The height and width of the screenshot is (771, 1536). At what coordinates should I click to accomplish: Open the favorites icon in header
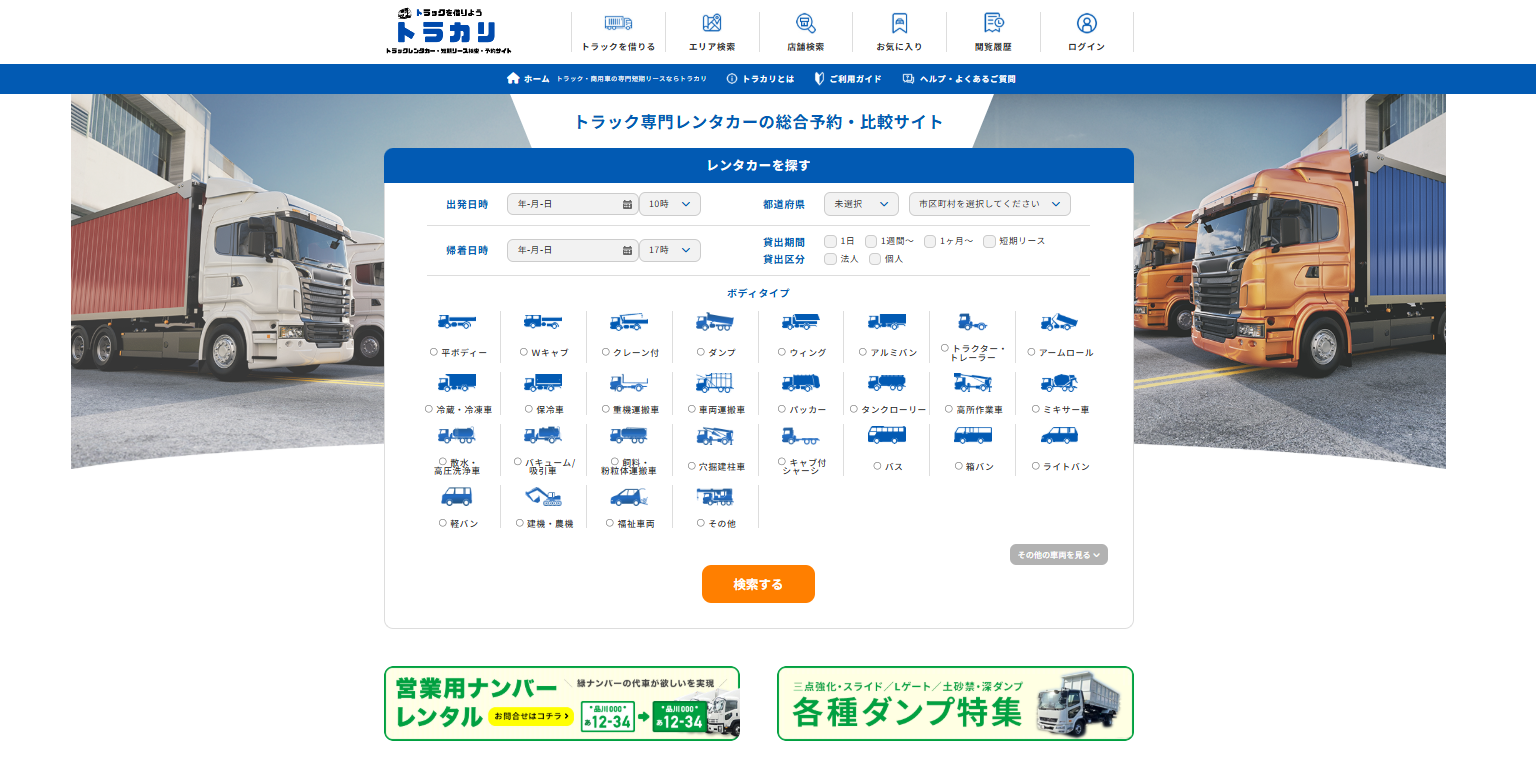pyautogui.click(x=899, y=24)
